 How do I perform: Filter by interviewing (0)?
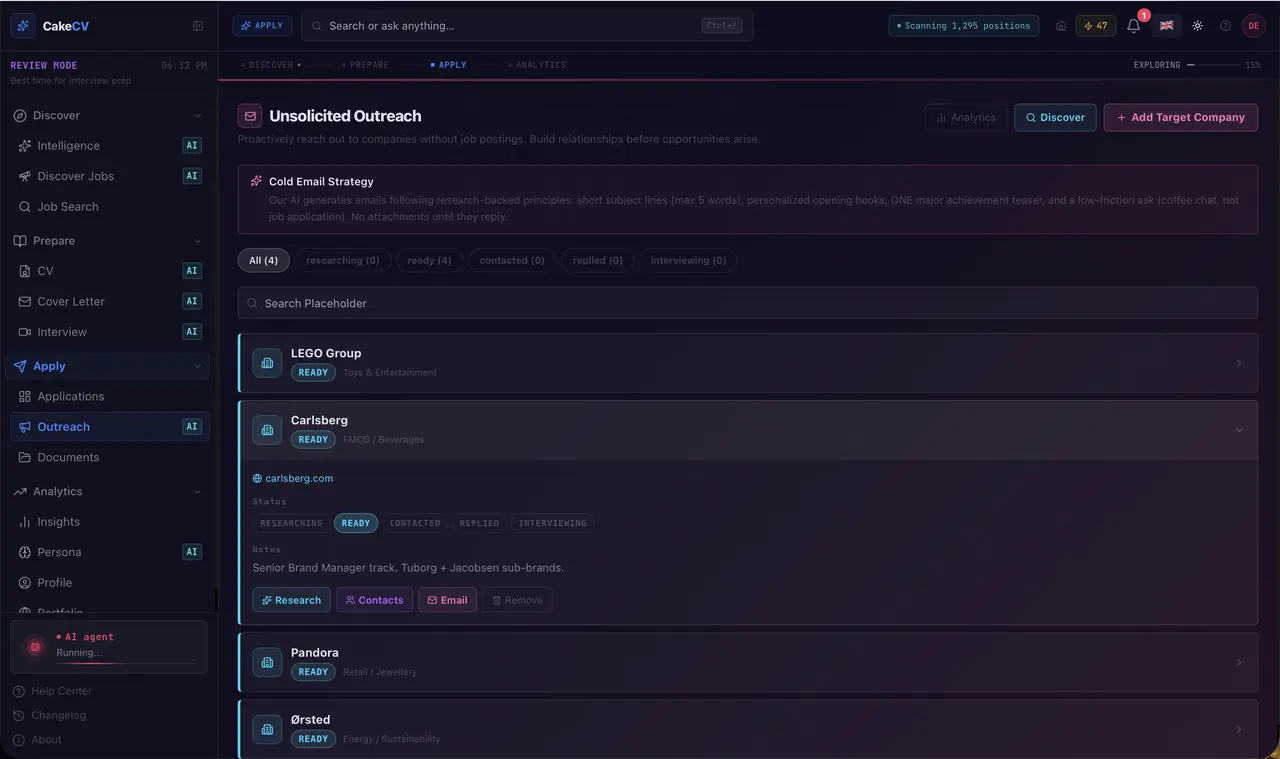tap(689, 261)
